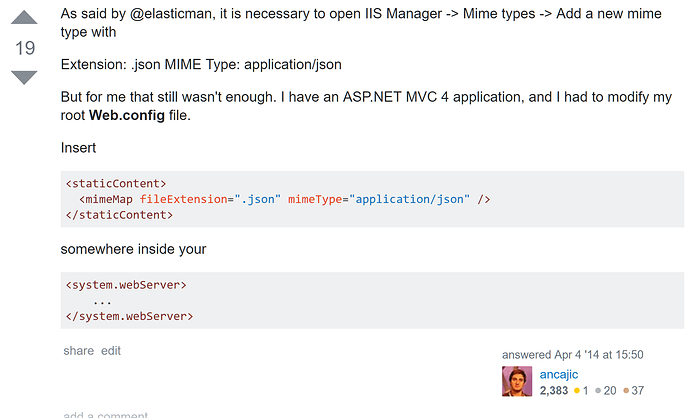
Task: Click the word Insert above the code
Action: coord(78,148)
